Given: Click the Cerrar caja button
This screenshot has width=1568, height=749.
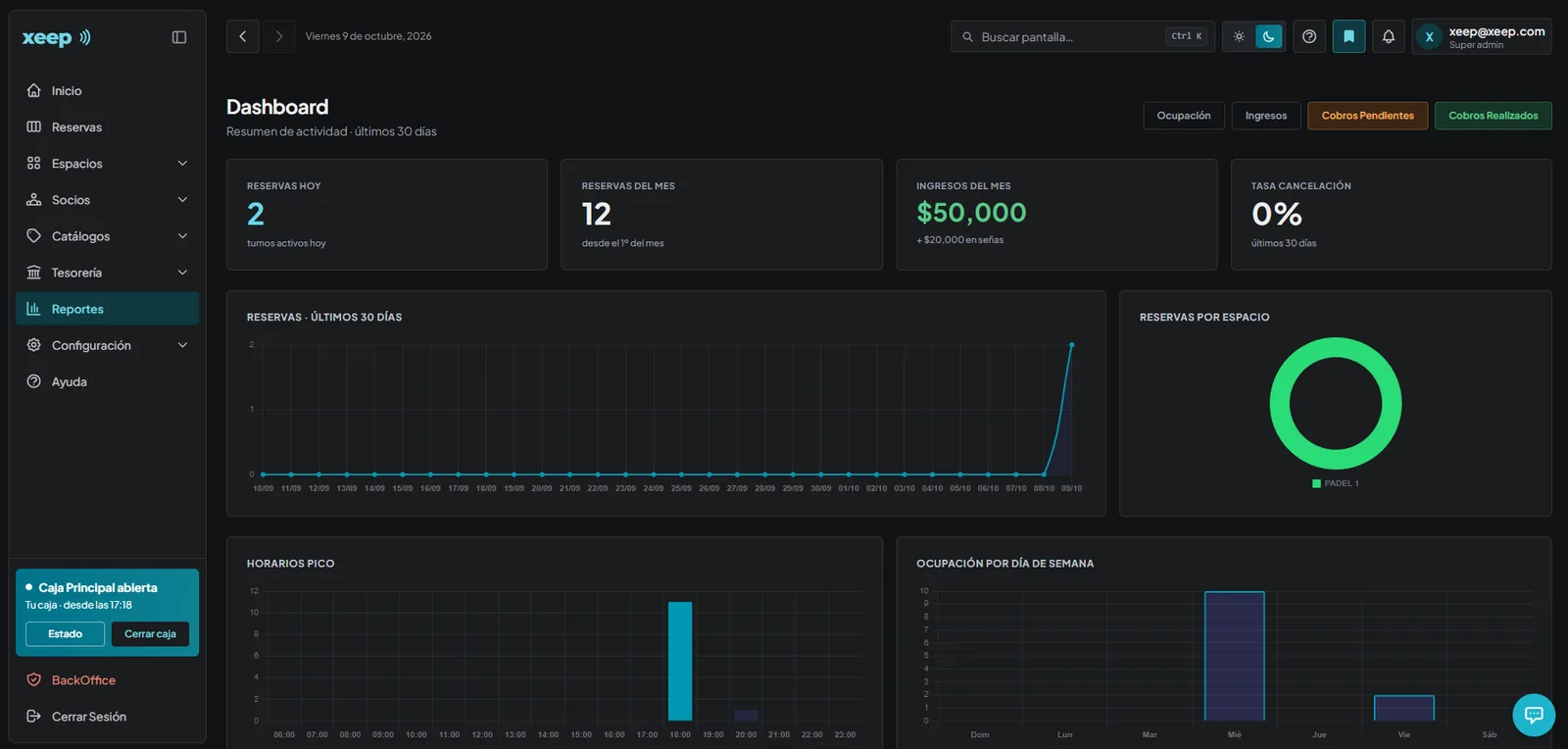Looking at the screenshot, I should pyautogui.click(x=150, y=634).
